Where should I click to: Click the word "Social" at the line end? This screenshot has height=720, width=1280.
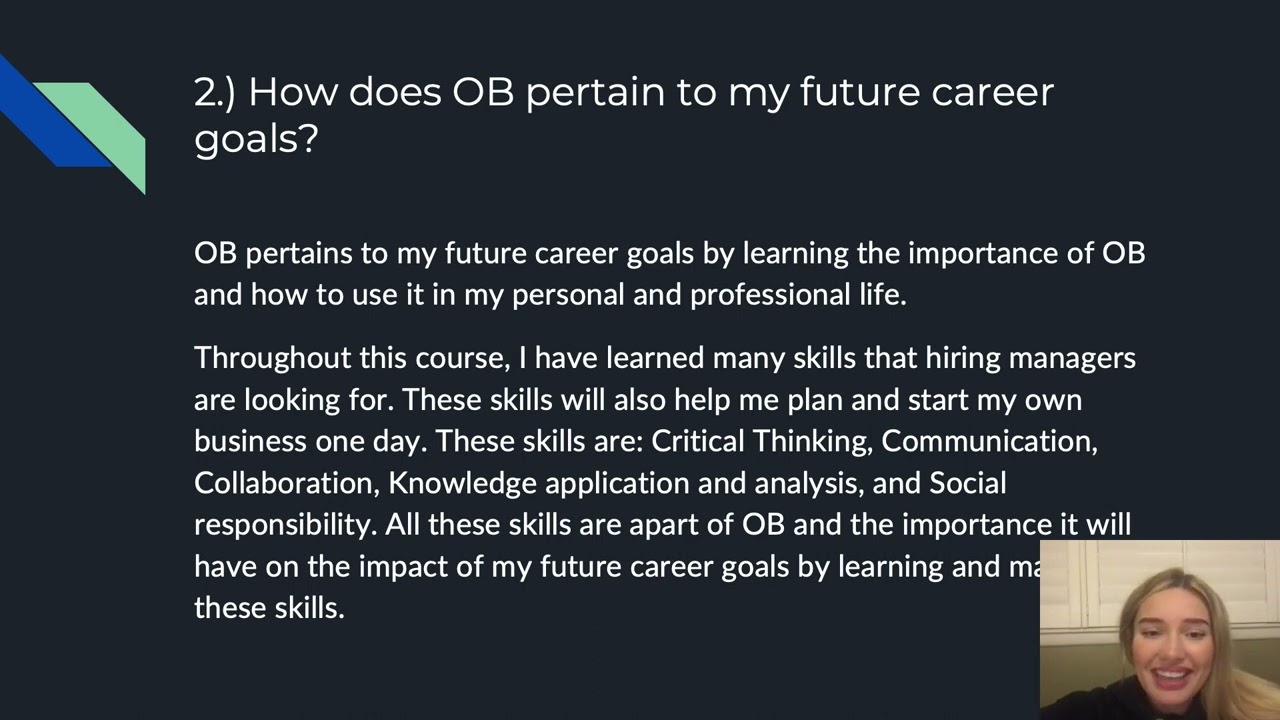[x=967, y=483]
